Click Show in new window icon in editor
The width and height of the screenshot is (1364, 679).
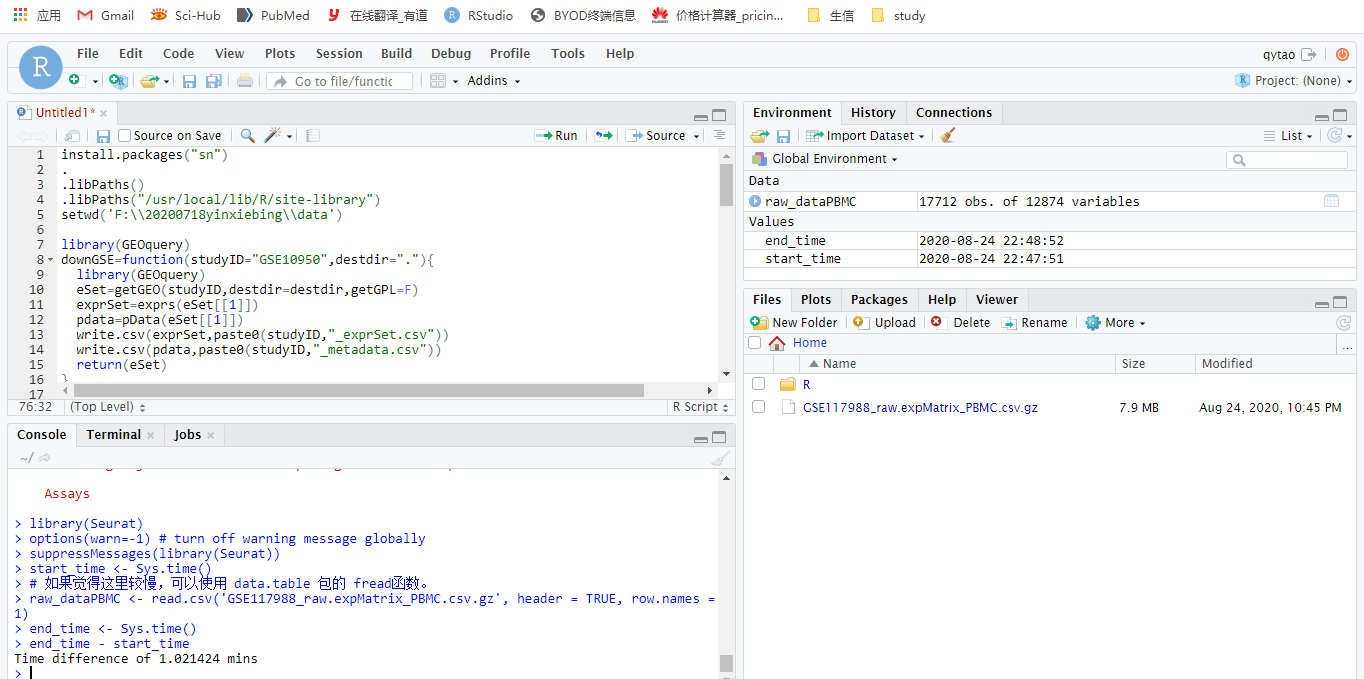point(72,135)
